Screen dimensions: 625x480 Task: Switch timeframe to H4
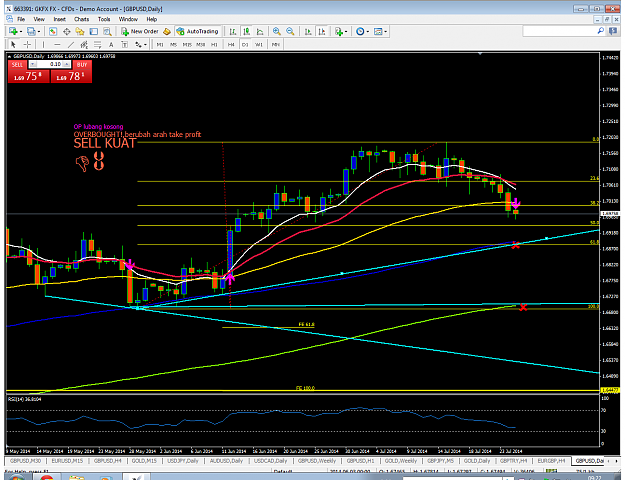coord(231,44)
